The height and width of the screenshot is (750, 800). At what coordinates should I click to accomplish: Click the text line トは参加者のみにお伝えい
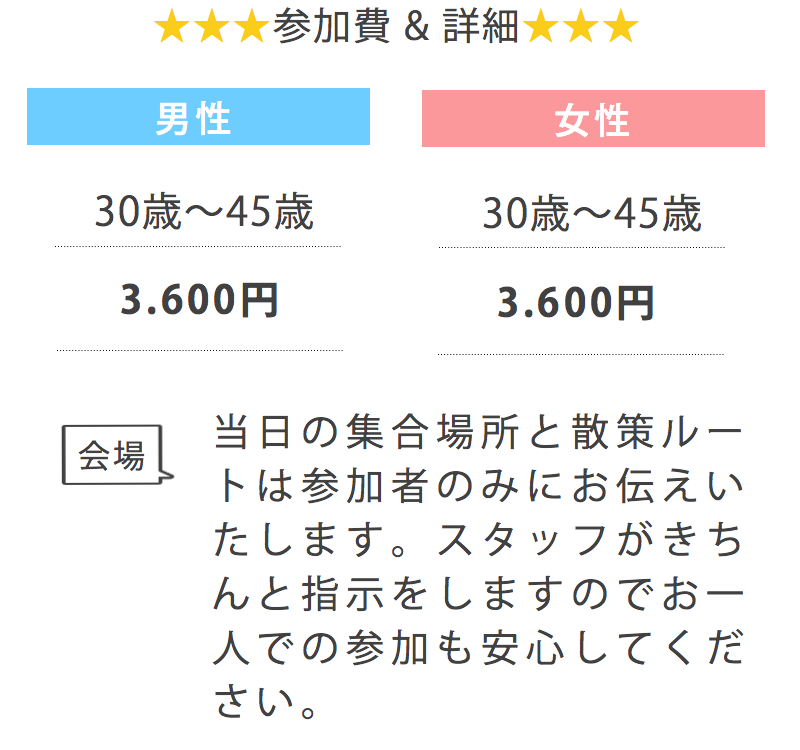pyautogui.click(x=478, y=486)
